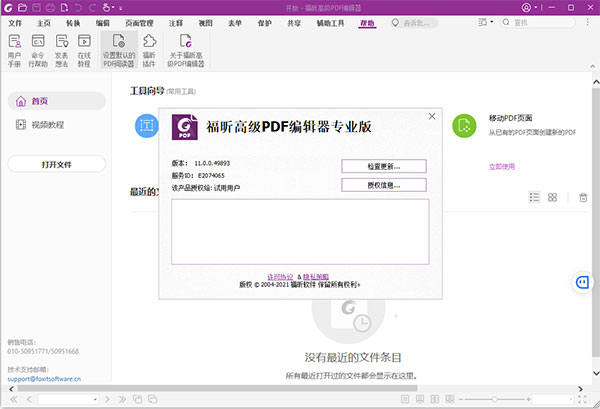Click the zoom in plus button
The height and width of the screenshot is (409, 600).
(x=528, y=399)
